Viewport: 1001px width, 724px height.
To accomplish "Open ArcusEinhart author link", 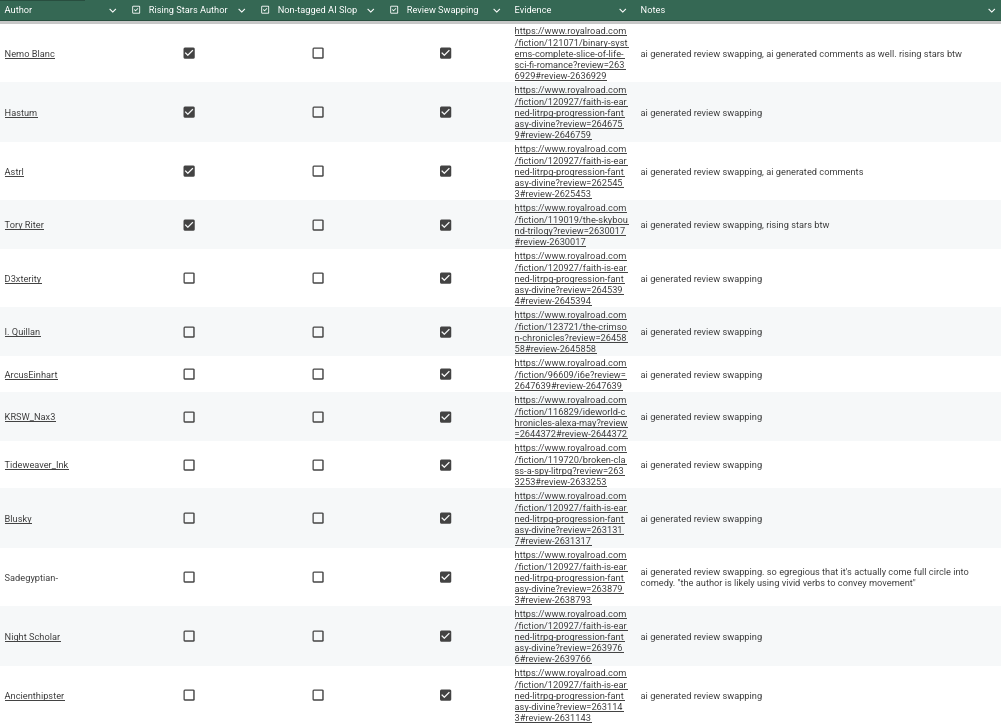I will pyautogui.click(x=31, y=375).
